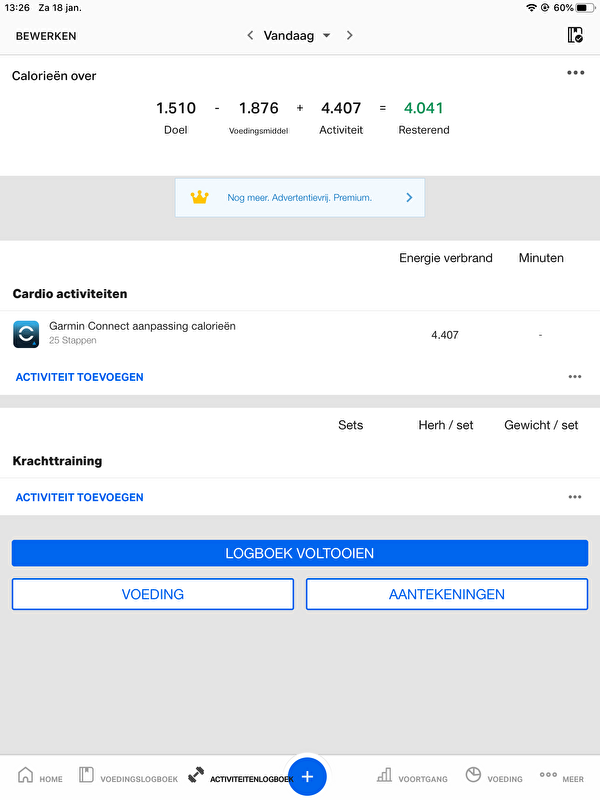Tap the crown Premium icon
This screenshot has width=600, height=800.
point(199,197)
